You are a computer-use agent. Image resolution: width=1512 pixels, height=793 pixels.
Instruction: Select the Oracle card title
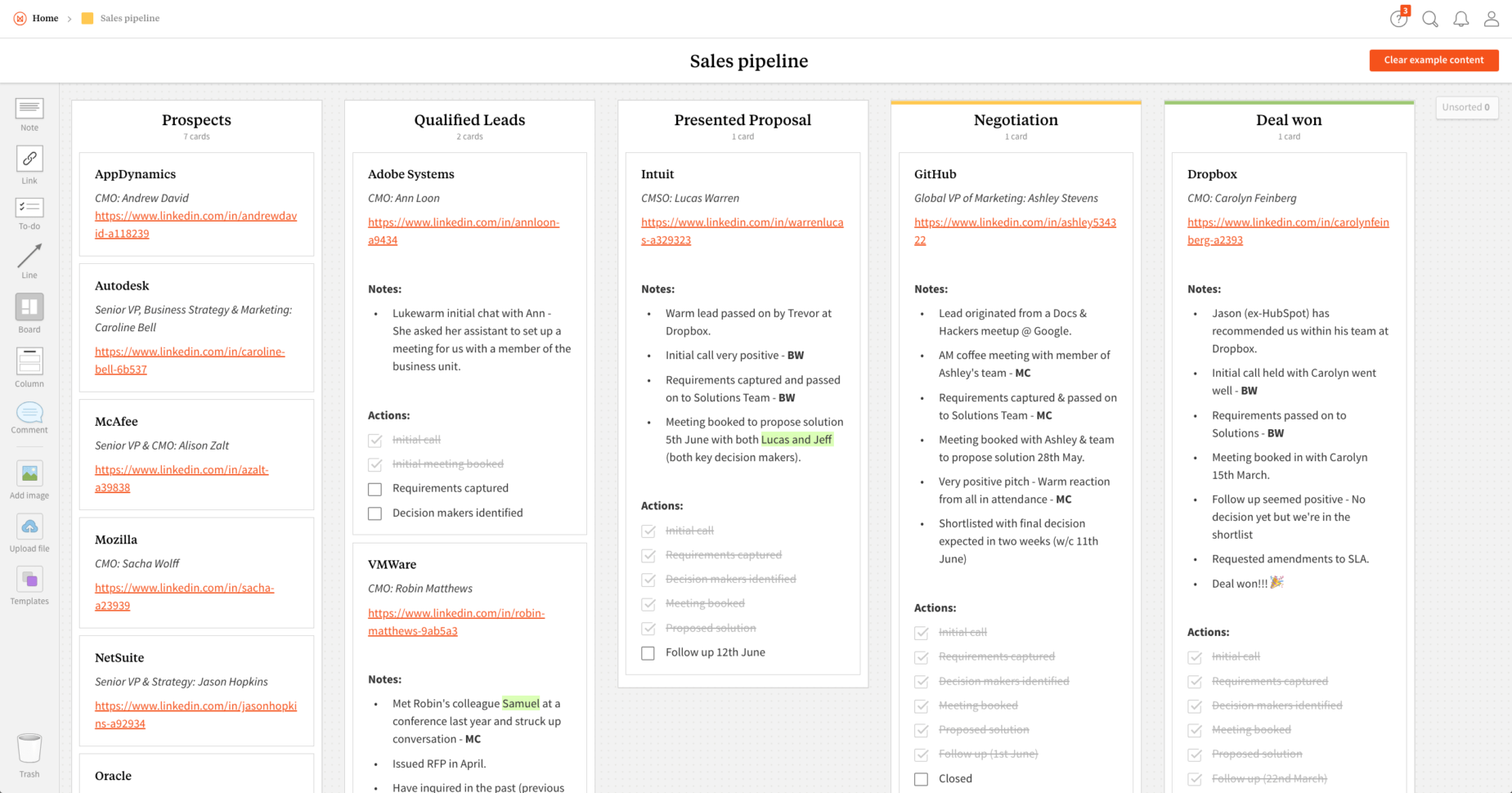pos(113,776)
